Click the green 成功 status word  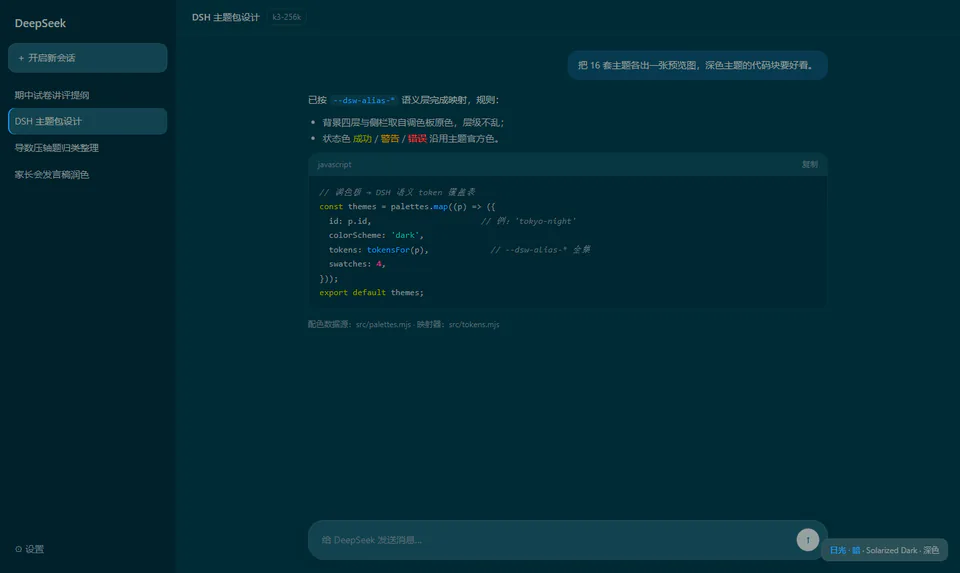click(362, 139)
